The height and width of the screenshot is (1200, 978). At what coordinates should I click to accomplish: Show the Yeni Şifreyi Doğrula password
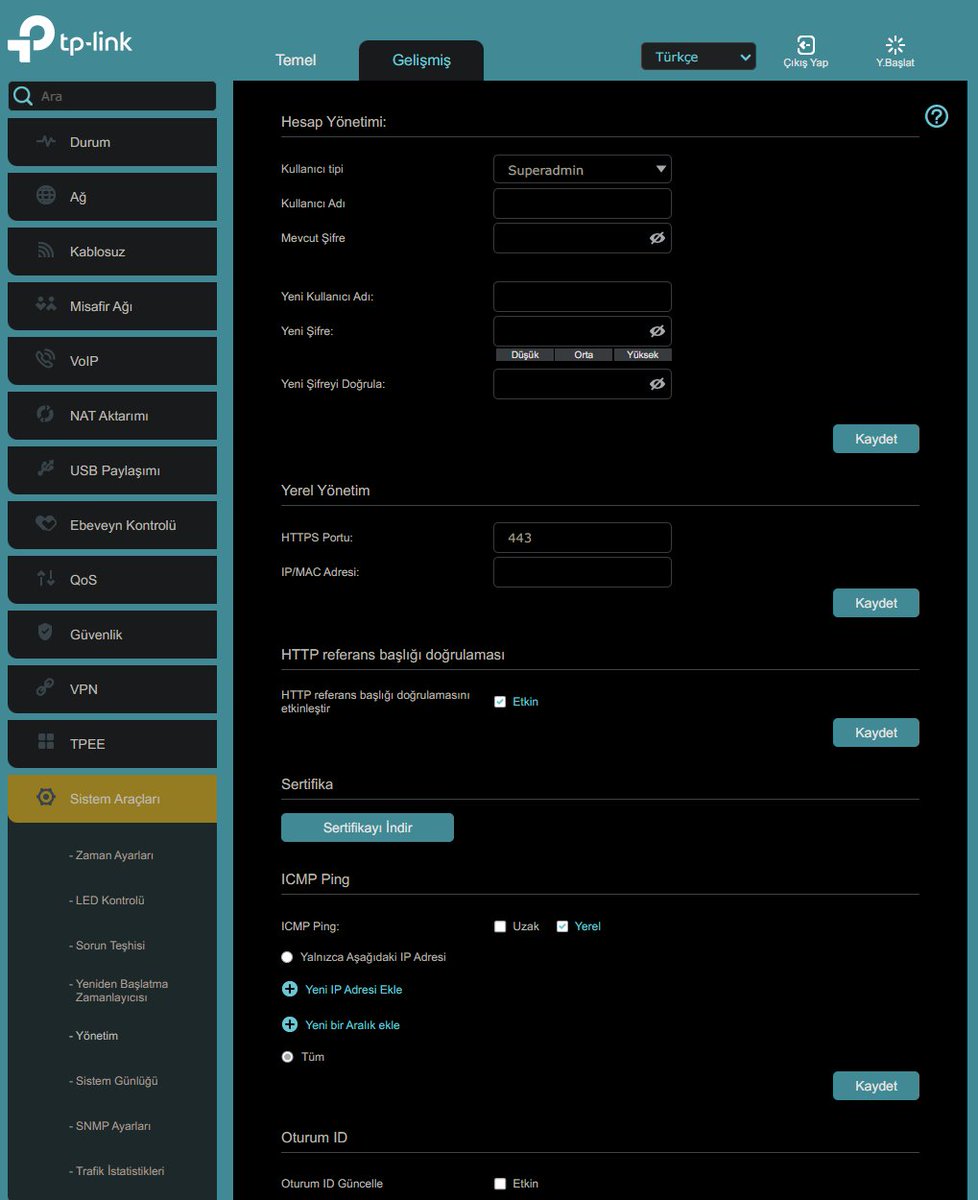coord(657,384)
